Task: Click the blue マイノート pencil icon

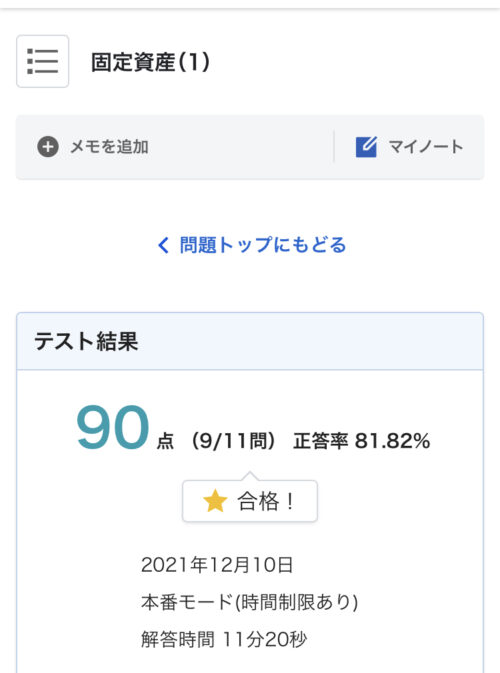Action: click(366, 147)
